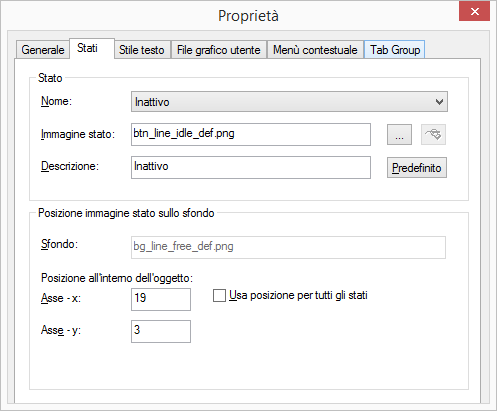Image resolution: width=497 pixels, height=411 pixels.
Task: Click the dropdown arrow next to Inattivo
Action: click(439, 102)
